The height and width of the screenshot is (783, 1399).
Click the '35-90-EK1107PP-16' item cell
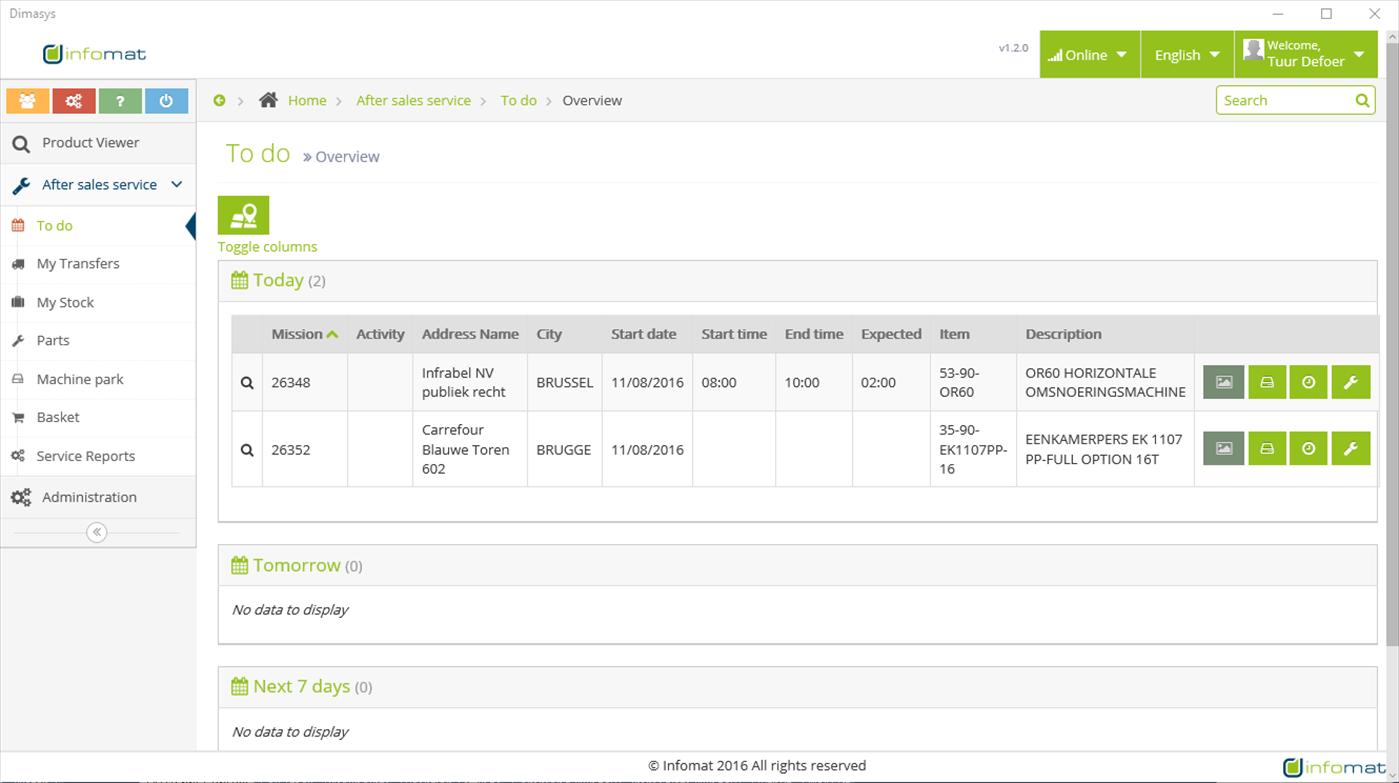(x=973, y=449)
